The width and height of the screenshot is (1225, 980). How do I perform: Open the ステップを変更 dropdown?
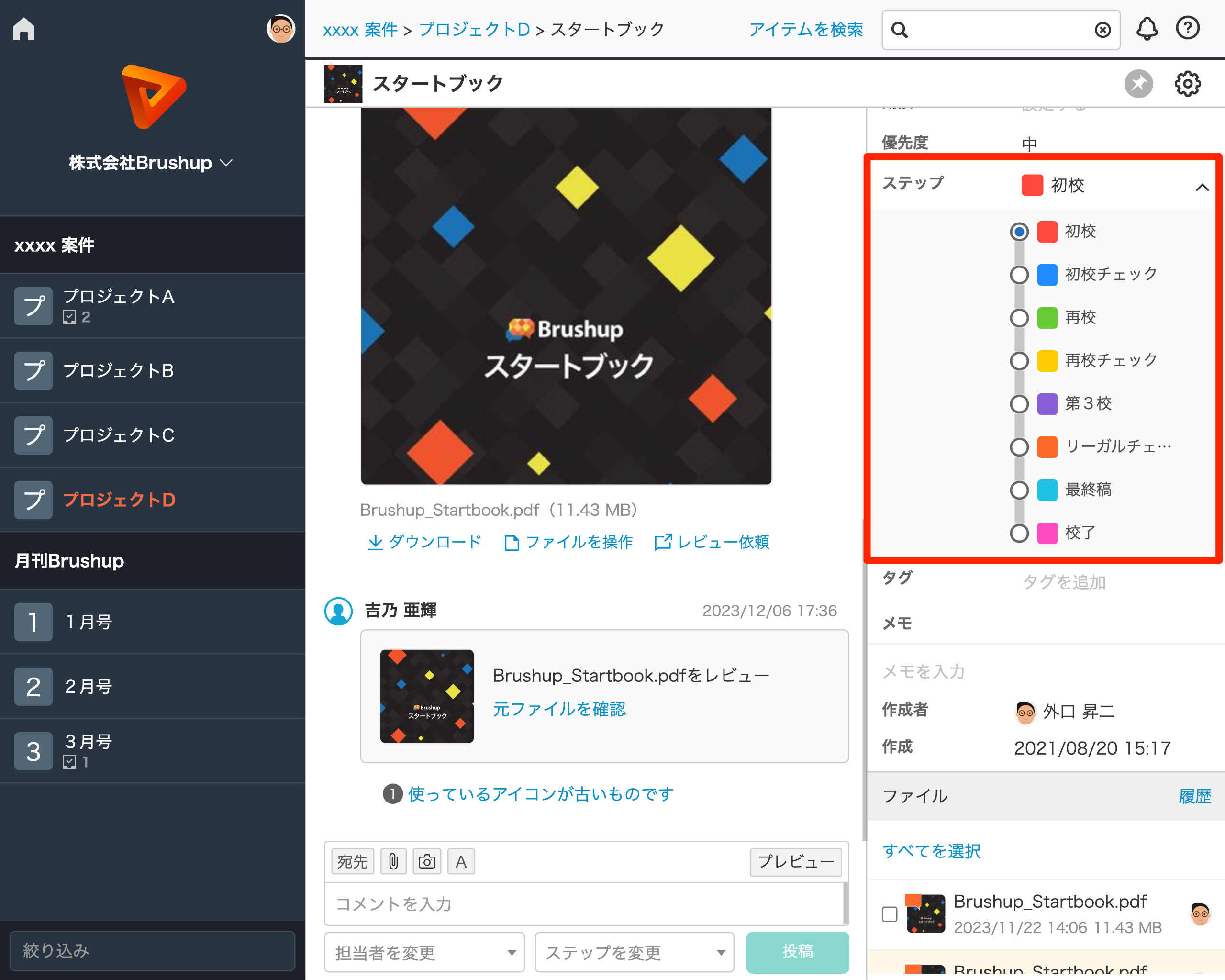(635, 953)
